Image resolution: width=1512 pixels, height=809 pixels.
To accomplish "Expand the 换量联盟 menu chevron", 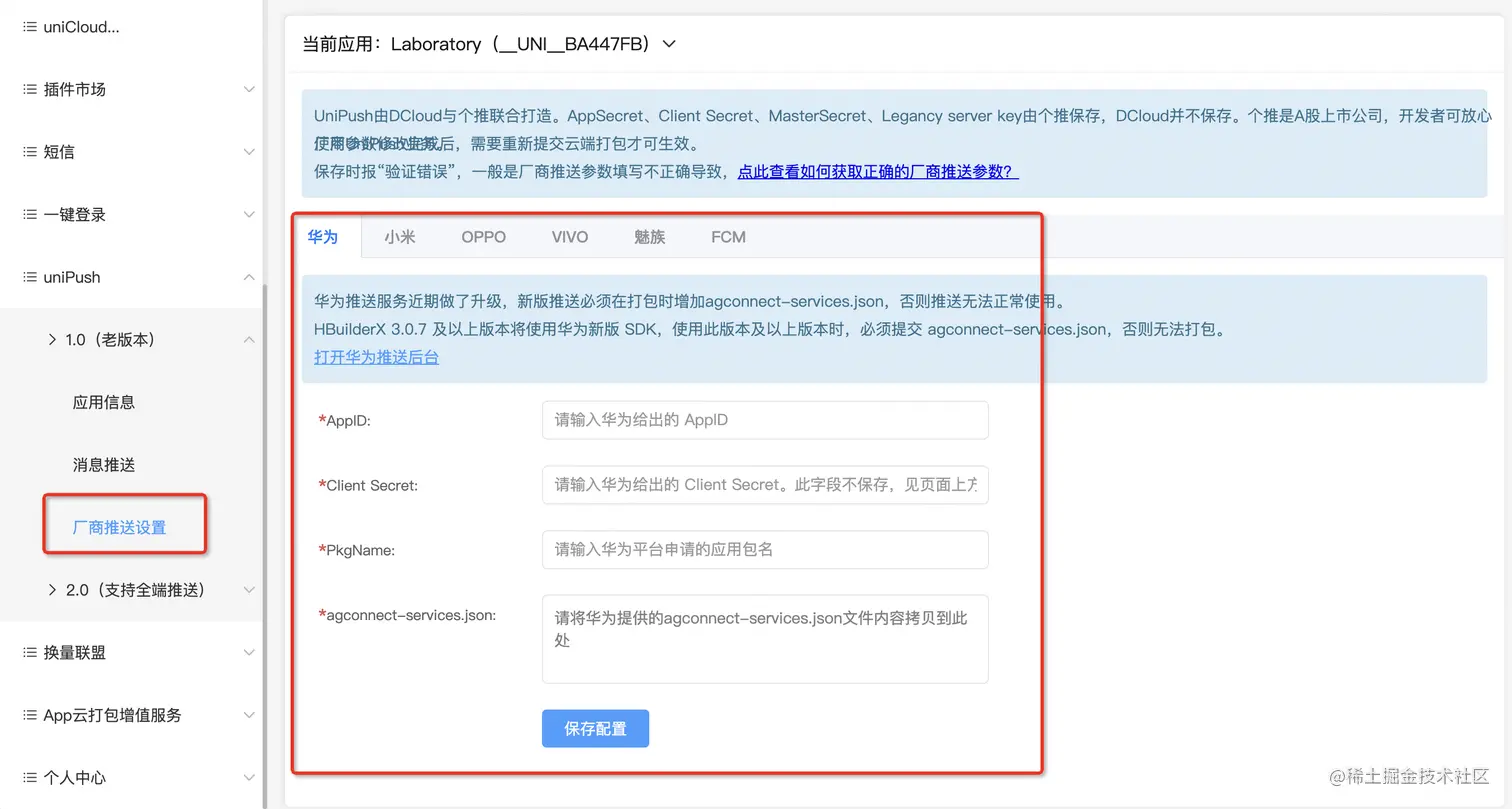I will click(x=249, y=652).
